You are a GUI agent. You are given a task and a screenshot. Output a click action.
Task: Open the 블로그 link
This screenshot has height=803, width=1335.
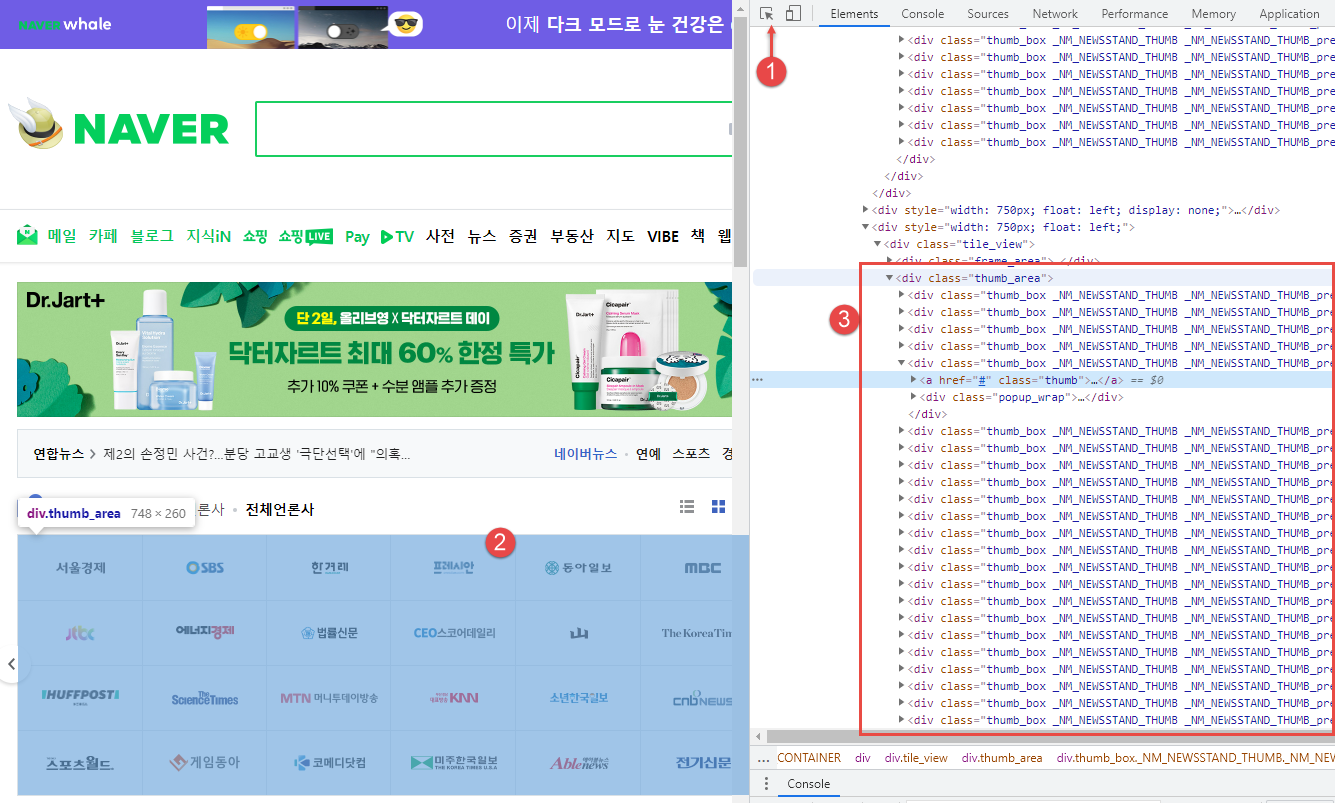[152, 236]
